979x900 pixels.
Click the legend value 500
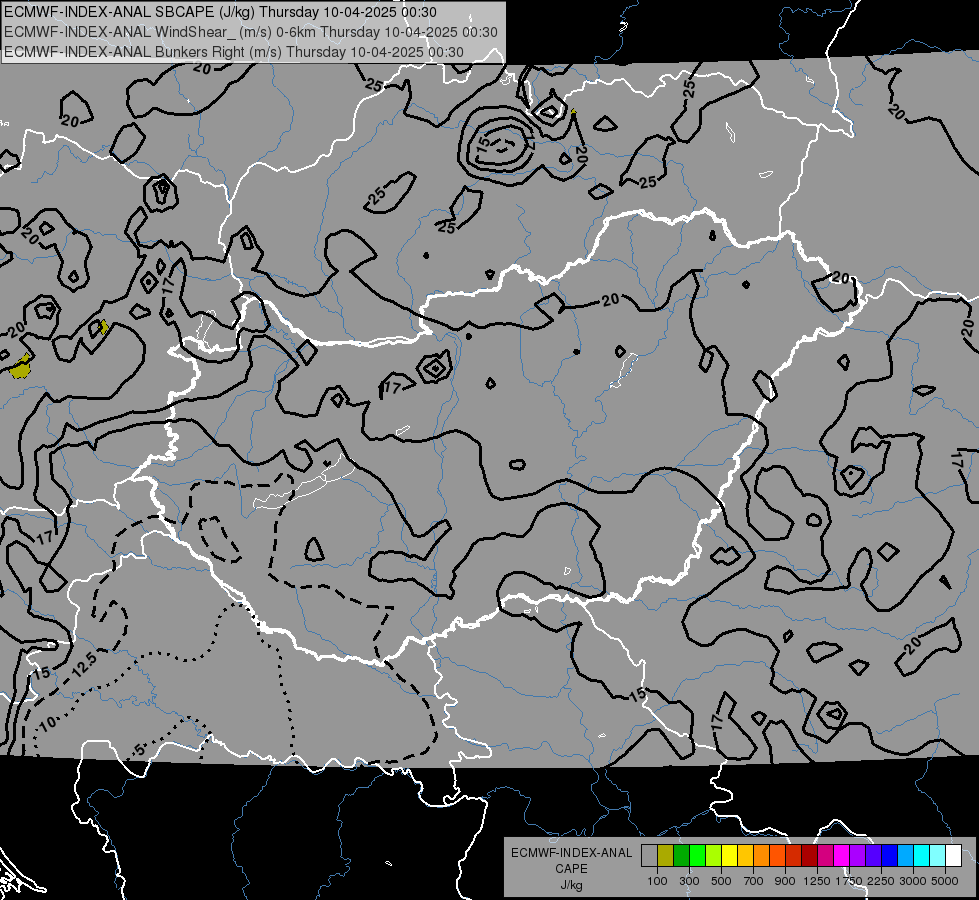[721, 881]
